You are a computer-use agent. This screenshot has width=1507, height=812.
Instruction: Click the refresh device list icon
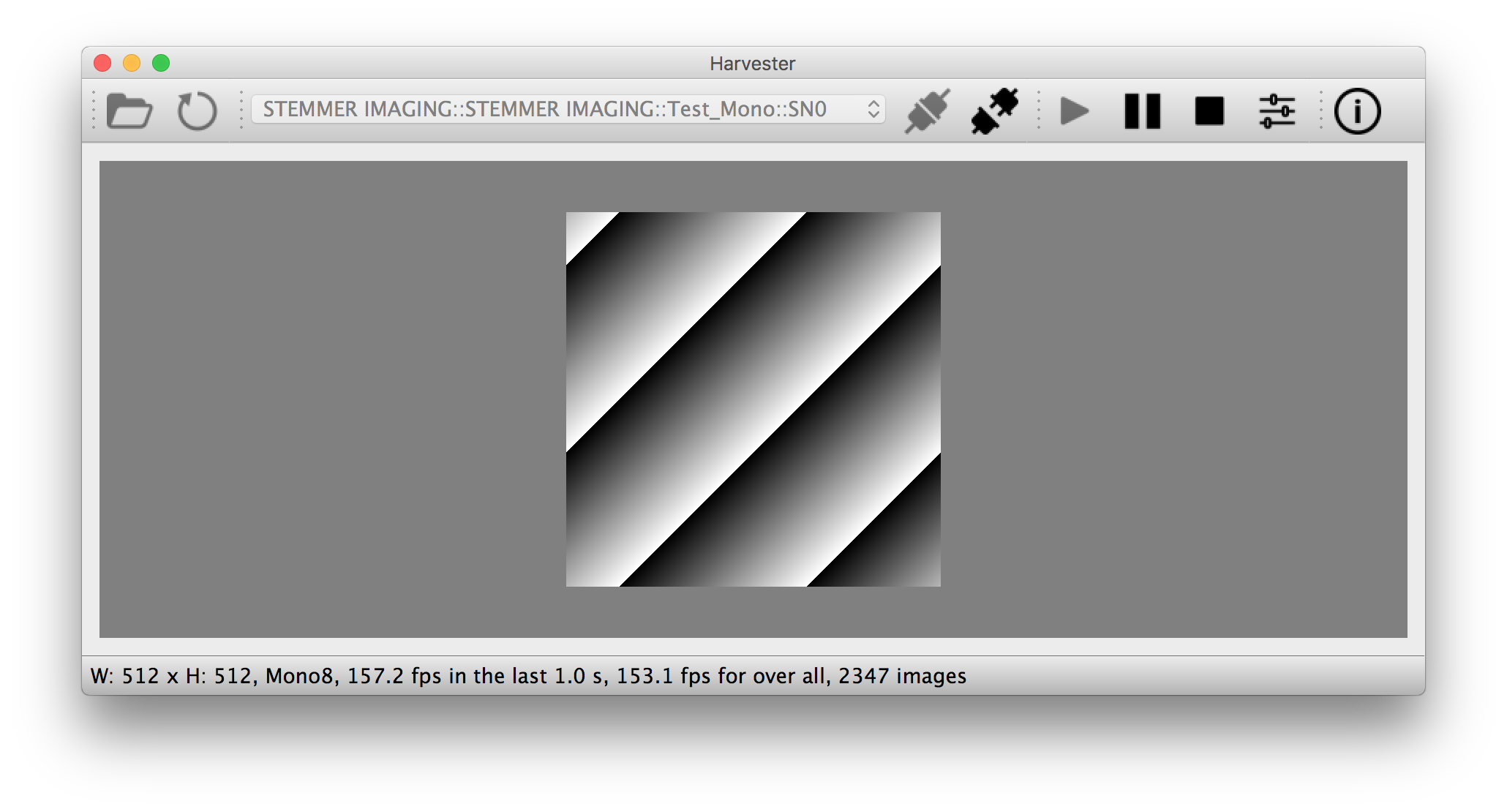pos(198,111)
